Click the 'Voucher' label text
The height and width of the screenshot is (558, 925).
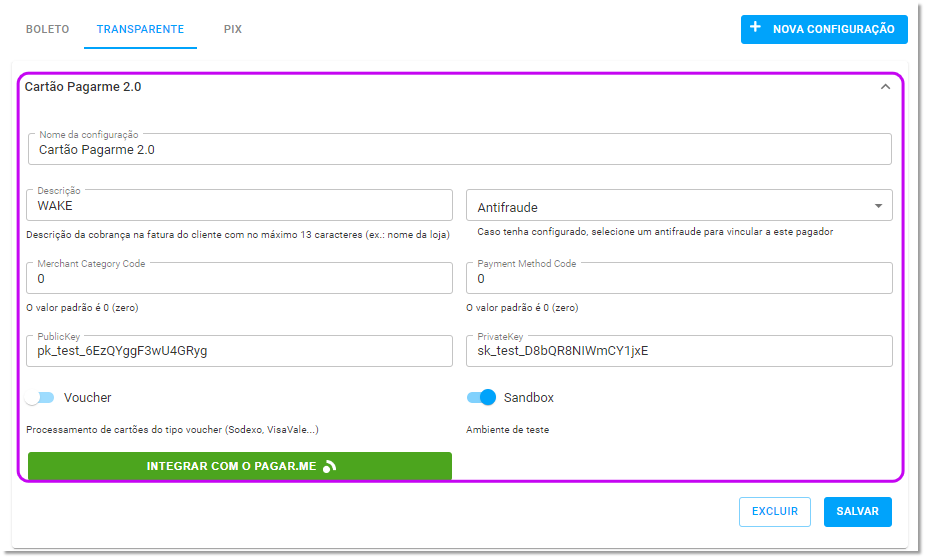coord(87,398)
